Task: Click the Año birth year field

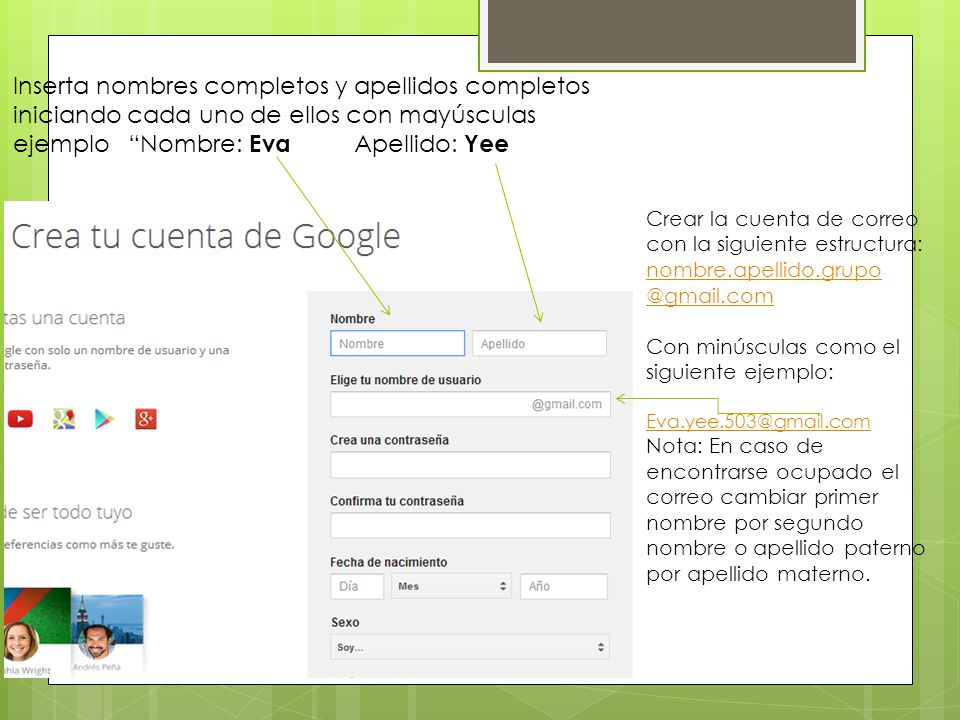Action: point(564,586)
